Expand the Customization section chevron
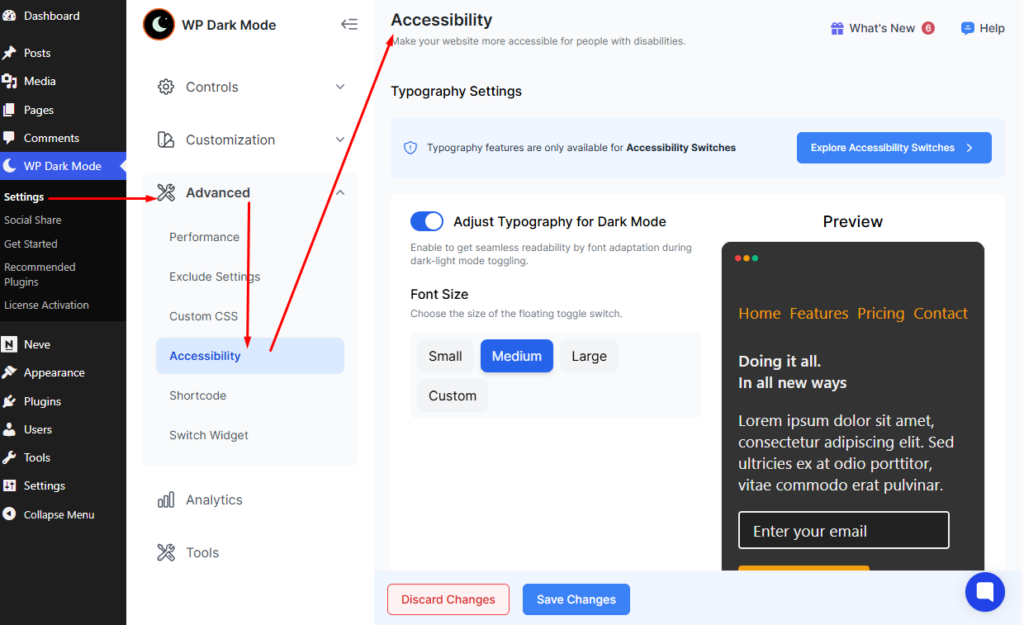Viewport: 1024px width, 625px height. [340, 140]
